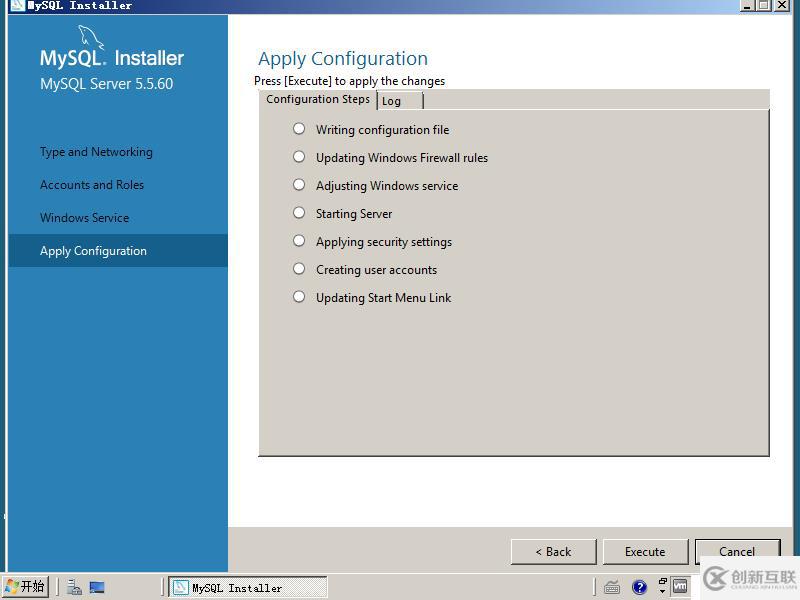
Task: Click the 'Updating Windows Firewall rules' label
Action: (x=402, y=158)
